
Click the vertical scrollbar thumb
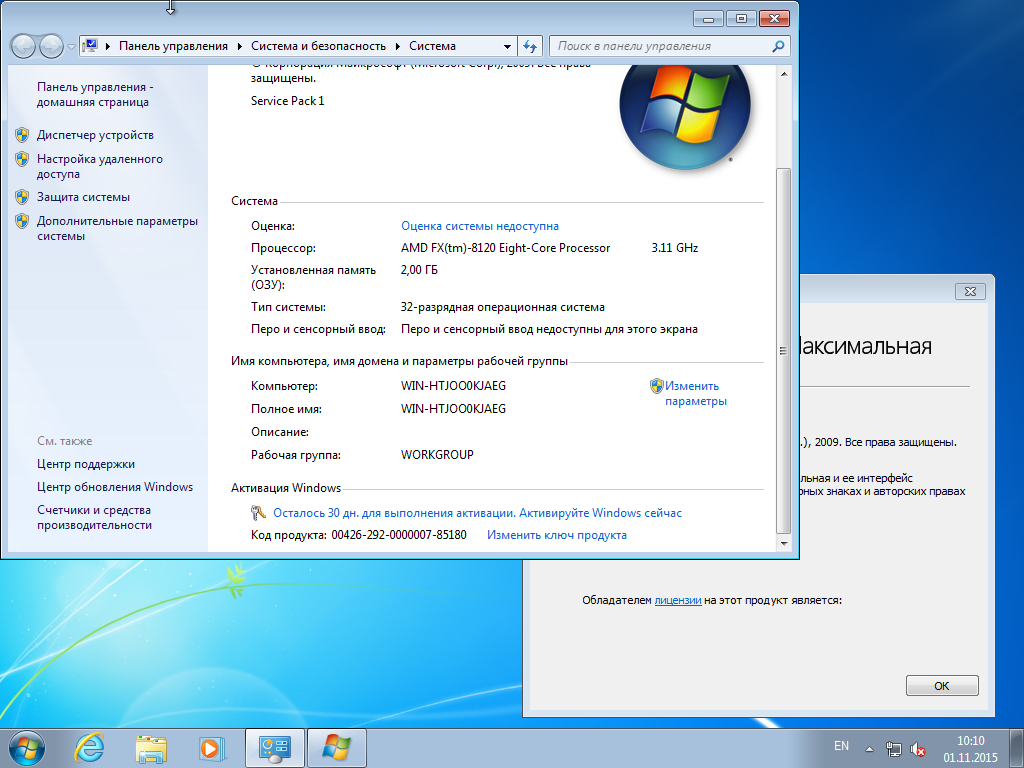[x=784, y=351]
